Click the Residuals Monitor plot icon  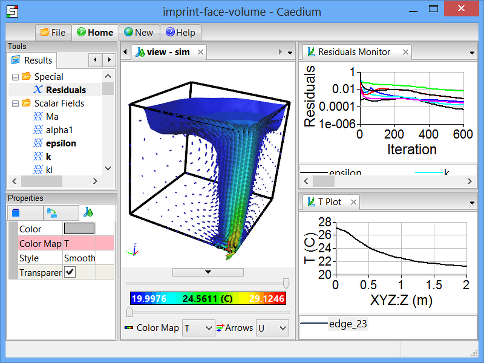point(311,52)
